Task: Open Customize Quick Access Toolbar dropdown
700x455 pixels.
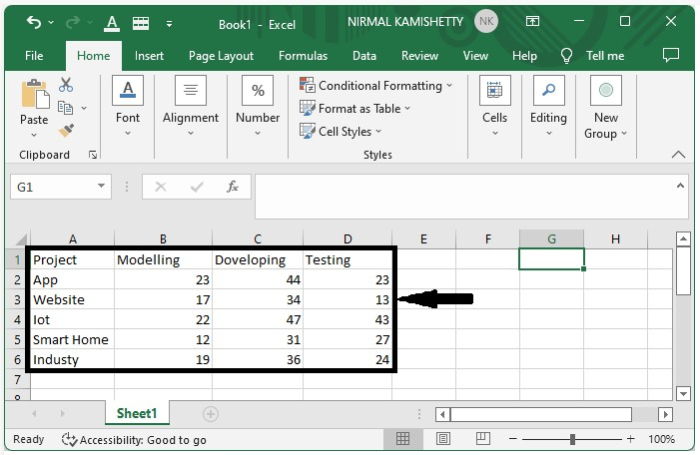Action: (x=169, y=24)
